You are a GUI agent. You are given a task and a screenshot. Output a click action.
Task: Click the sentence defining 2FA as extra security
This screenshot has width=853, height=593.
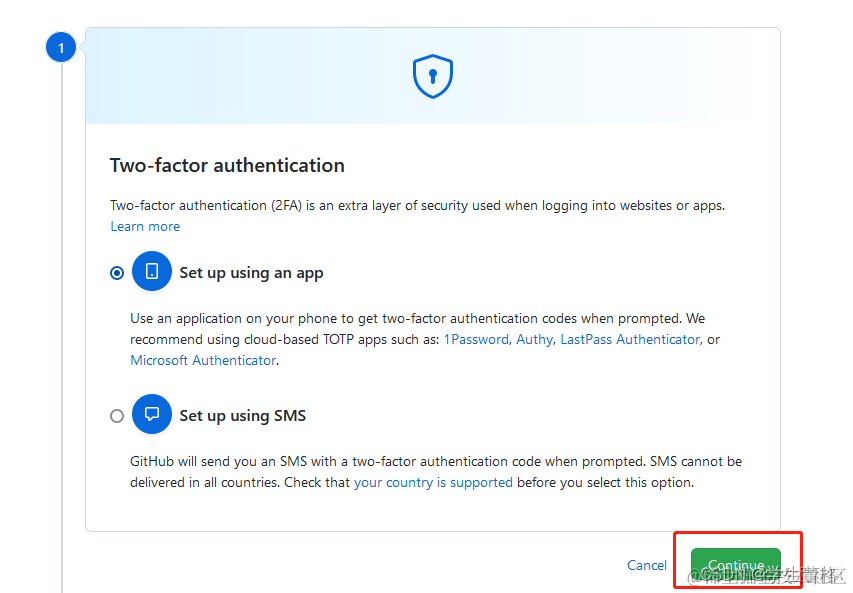(417, 206)
